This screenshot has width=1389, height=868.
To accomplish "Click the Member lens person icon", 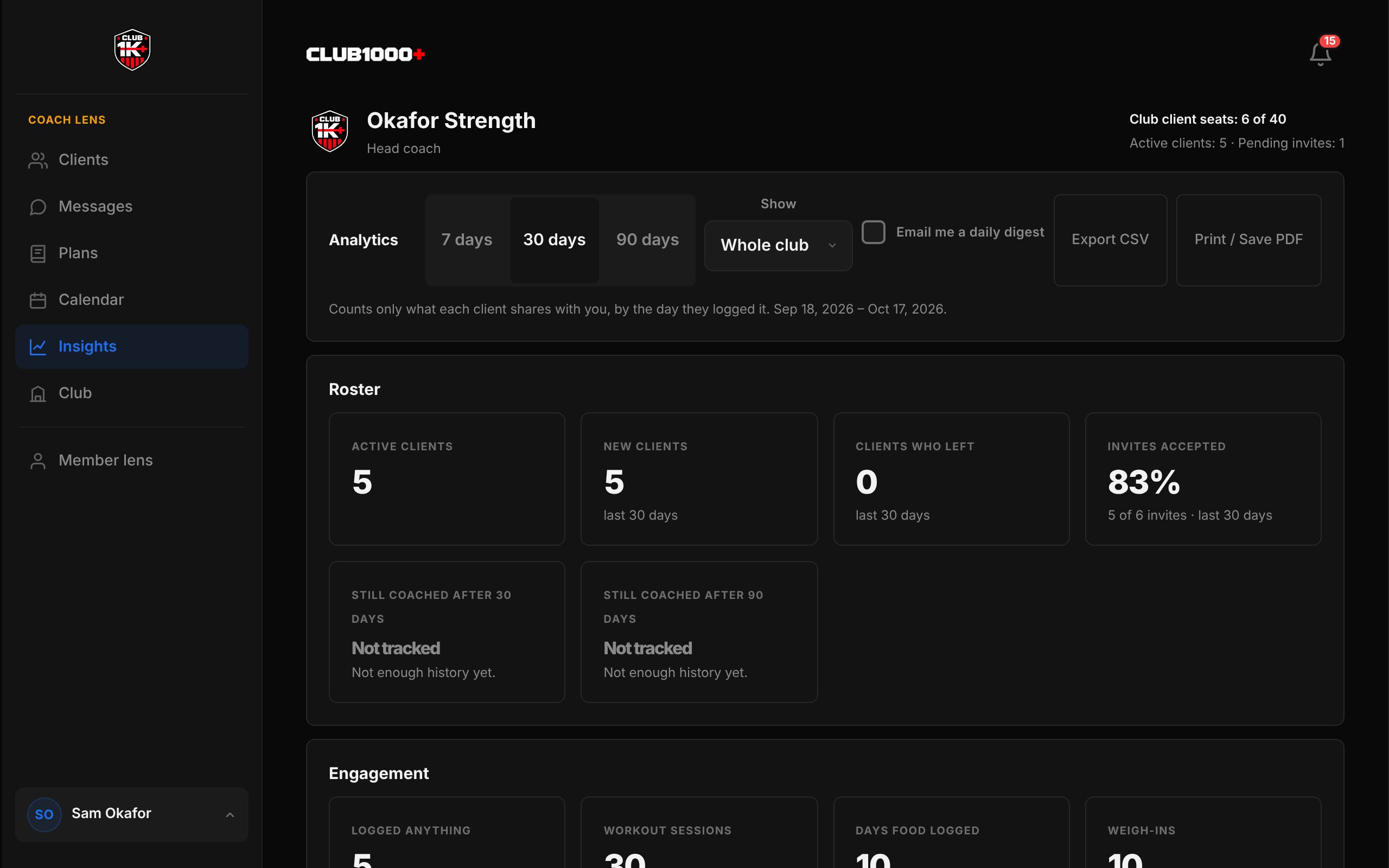I will coord(38,461).
